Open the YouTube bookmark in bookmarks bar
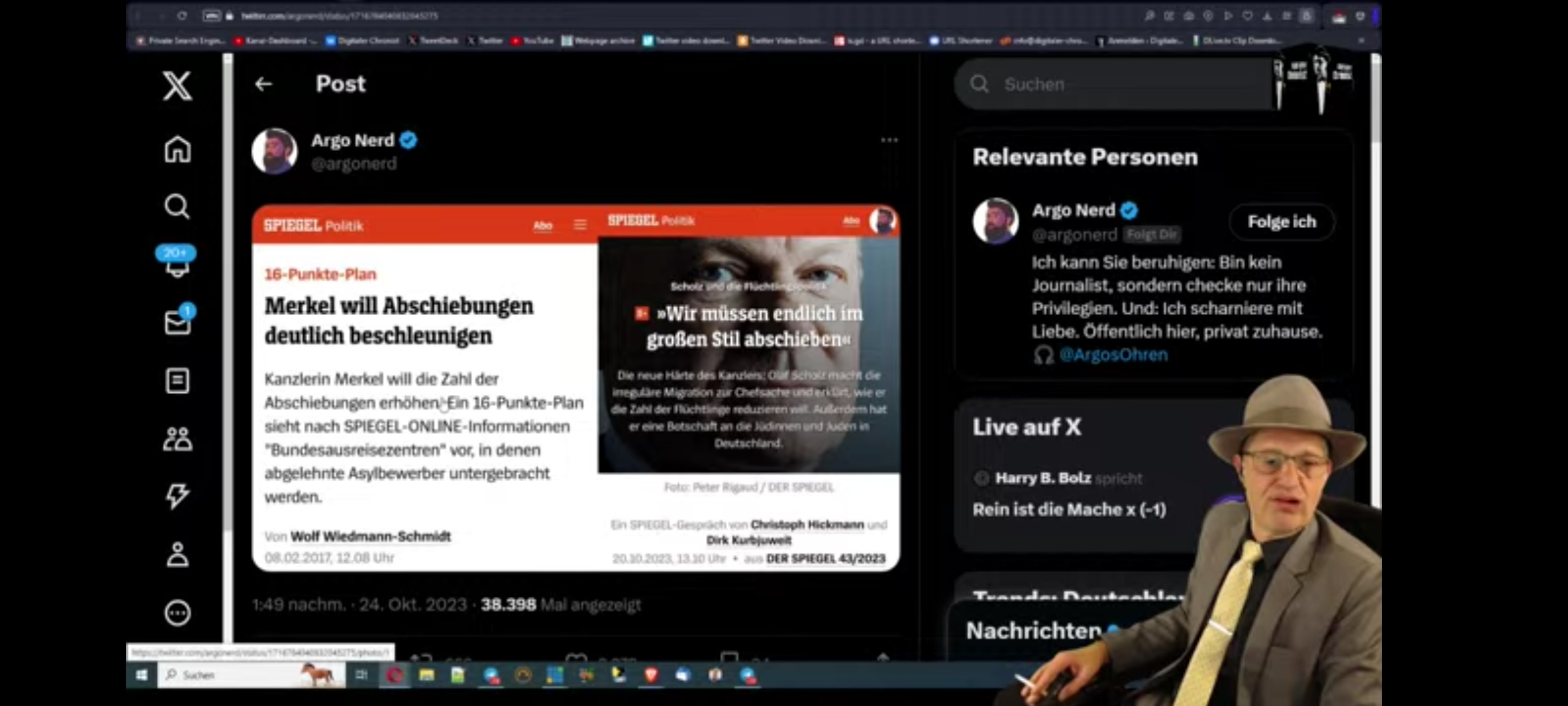This screenshot has width=1568, height=706. (x=533, y=41)
